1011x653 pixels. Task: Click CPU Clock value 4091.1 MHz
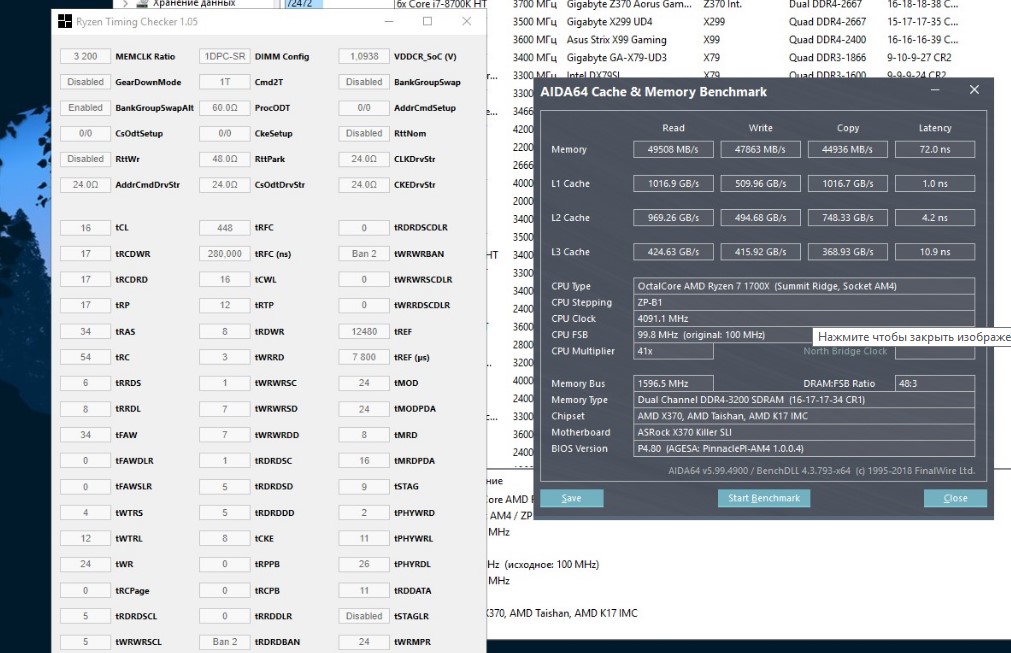point(804,318)
